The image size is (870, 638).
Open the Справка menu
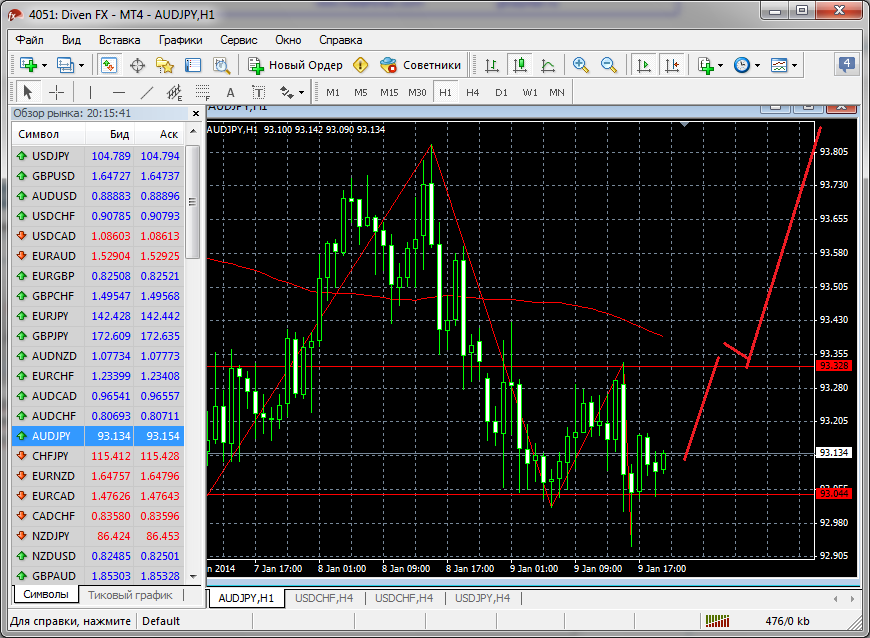pyautogui.click(x=341, y=40)
